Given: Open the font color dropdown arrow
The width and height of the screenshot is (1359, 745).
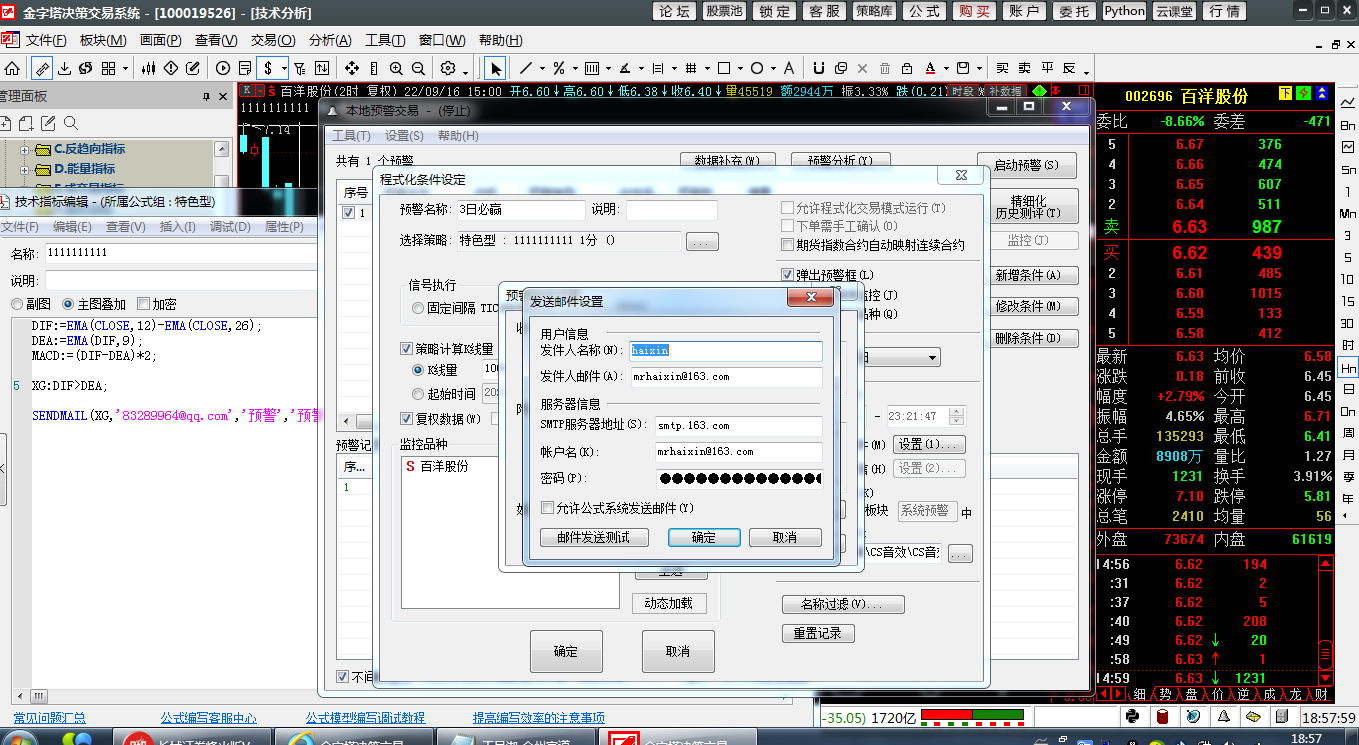Looking at the screenshot, I should point(946,69).
